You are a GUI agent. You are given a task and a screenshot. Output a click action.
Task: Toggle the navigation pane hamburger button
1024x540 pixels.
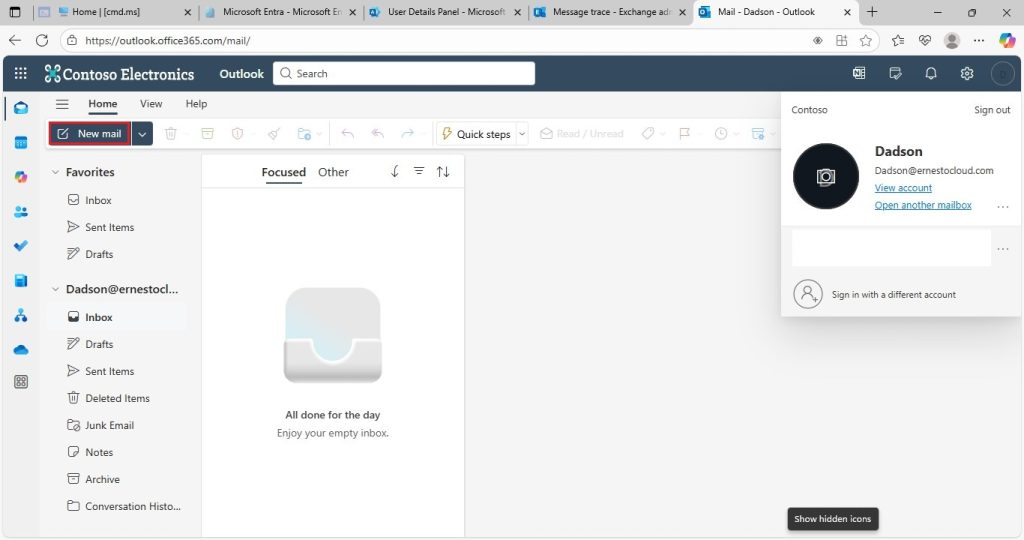62,104
